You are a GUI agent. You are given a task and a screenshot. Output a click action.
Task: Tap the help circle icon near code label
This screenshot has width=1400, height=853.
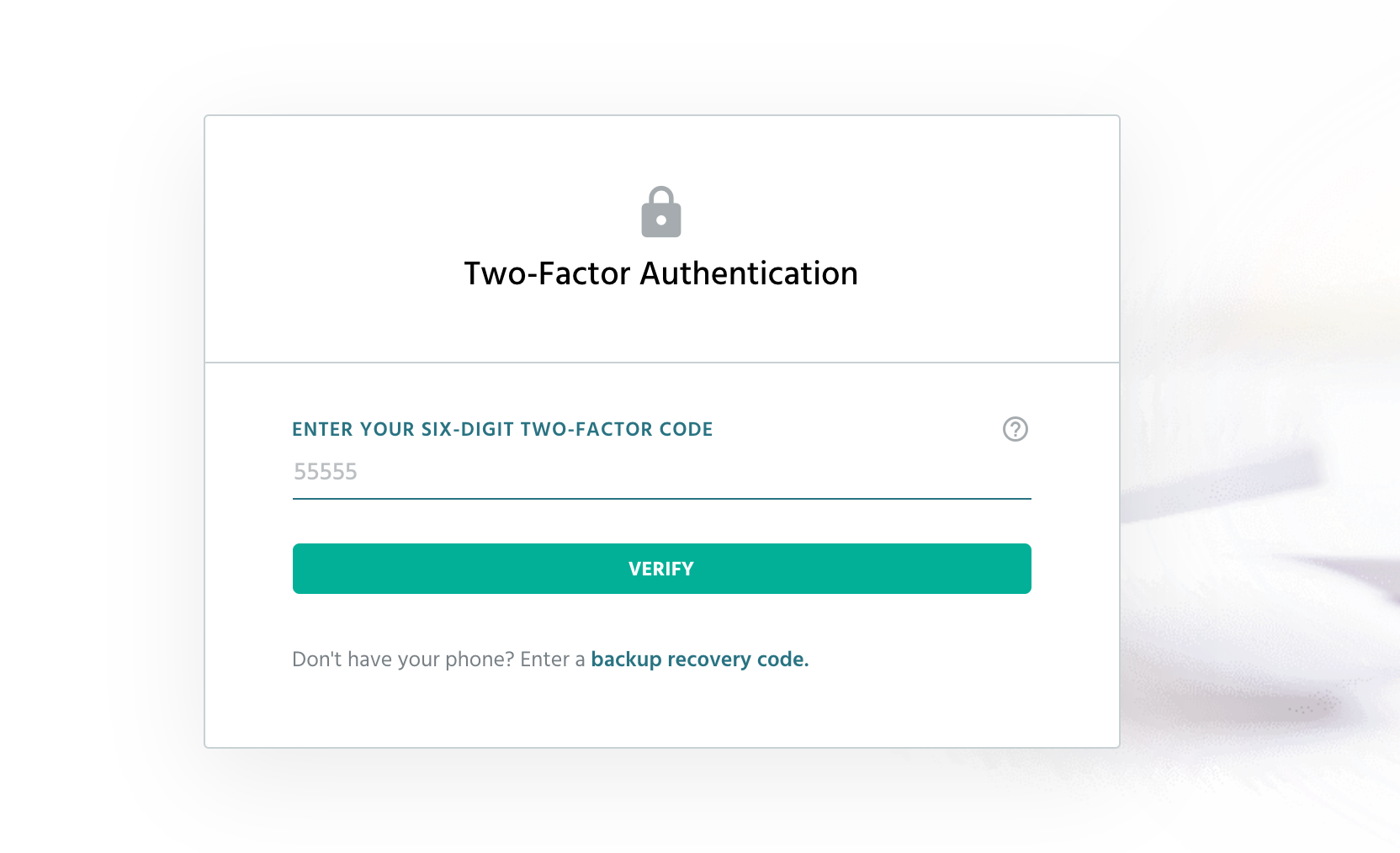point(1016,429)
